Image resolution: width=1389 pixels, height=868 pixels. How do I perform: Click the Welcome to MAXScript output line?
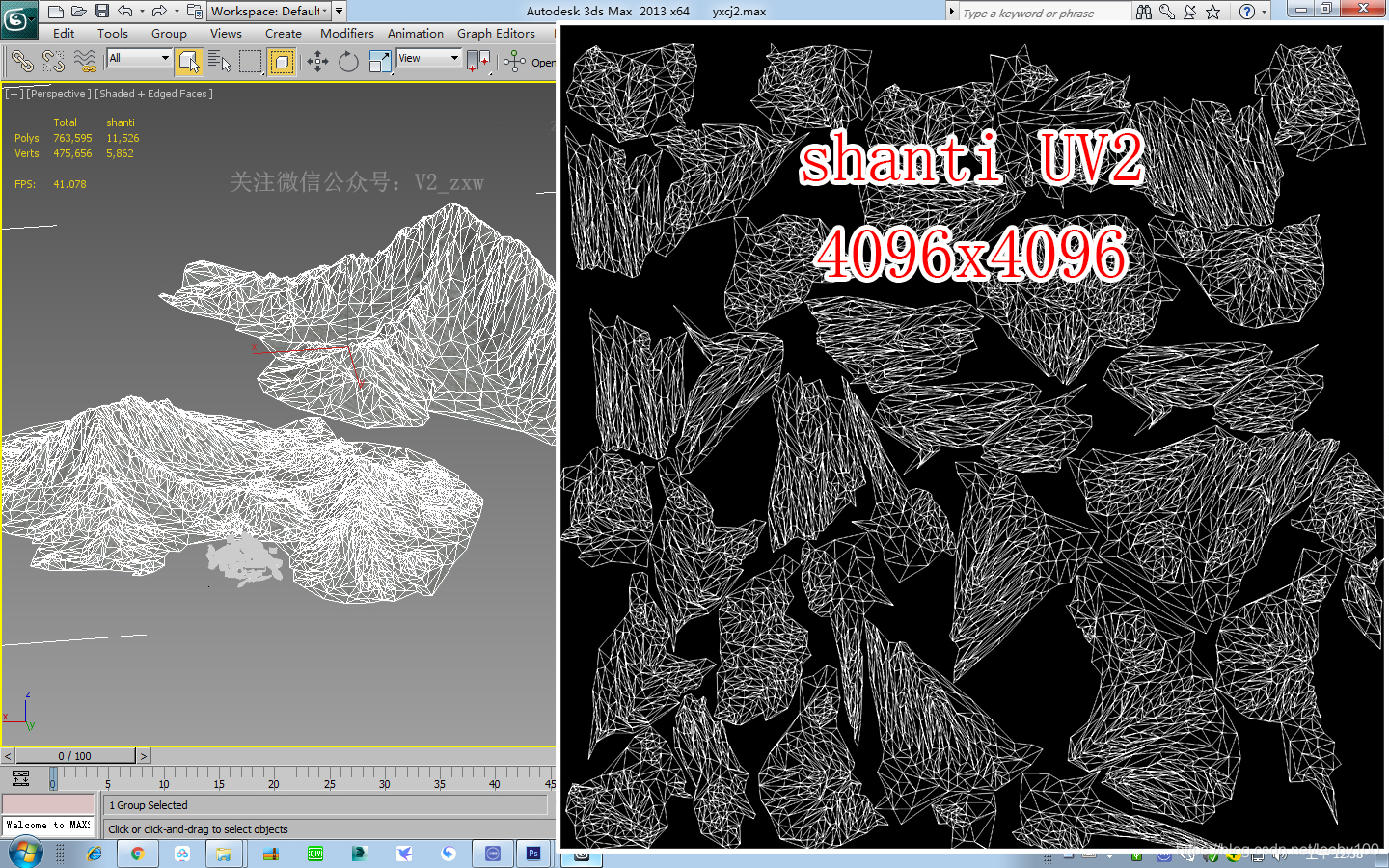click(x=48, y=826)
